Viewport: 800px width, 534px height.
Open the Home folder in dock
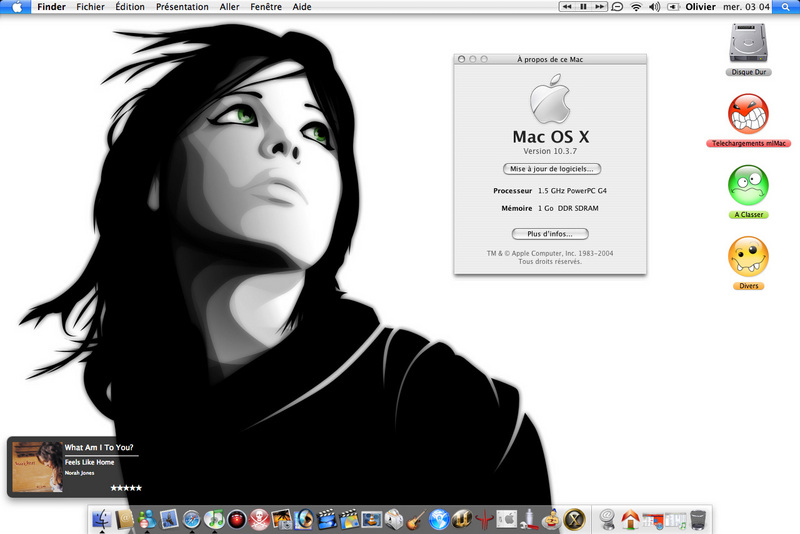[x=630, y=520]
